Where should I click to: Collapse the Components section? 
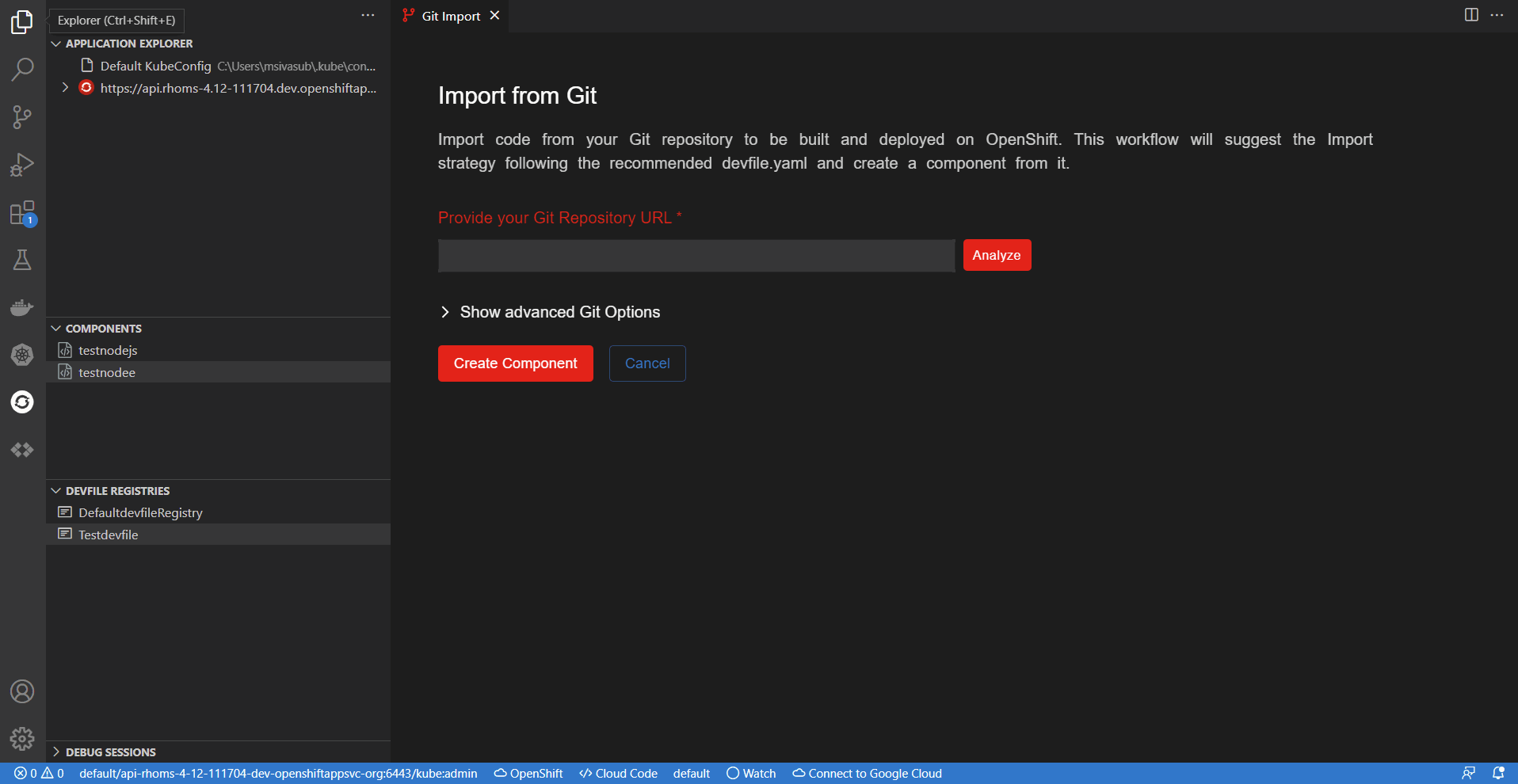(x=56, y=329)
